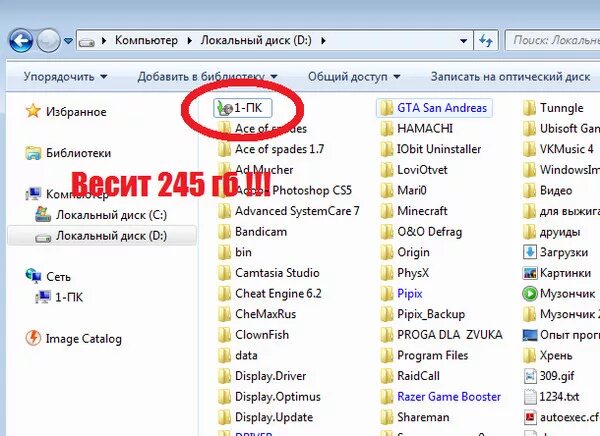The image size is (600, 436).
Task: Open the Упорядочить menu
Action: pyautogui.click(x=65, y=77)
